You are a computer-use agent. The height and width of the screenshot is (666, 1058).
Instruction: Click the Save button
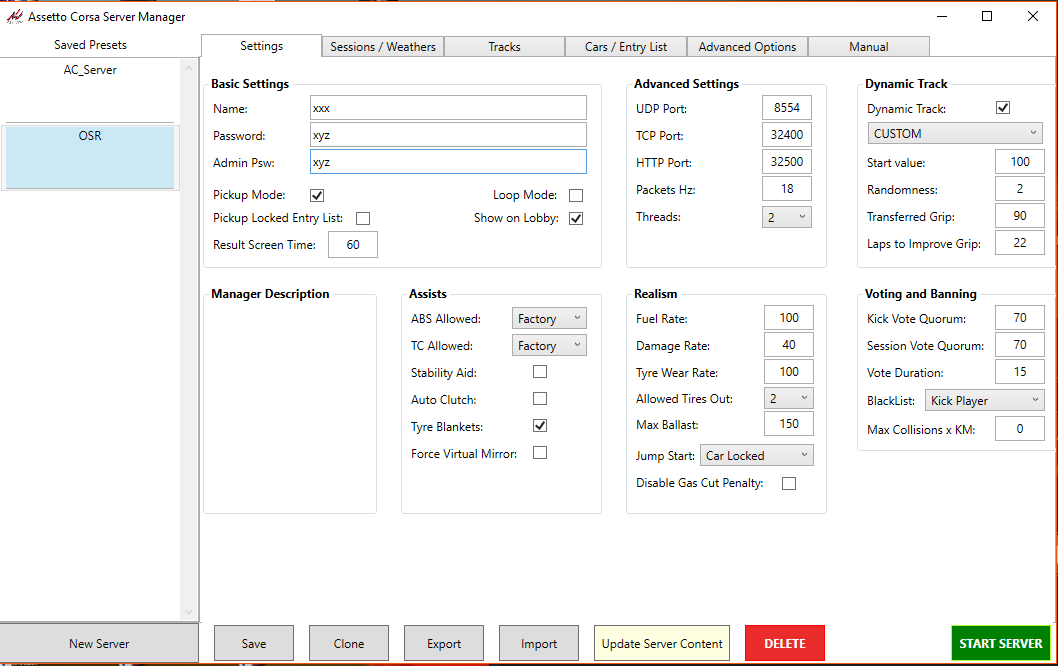[254, 644]
